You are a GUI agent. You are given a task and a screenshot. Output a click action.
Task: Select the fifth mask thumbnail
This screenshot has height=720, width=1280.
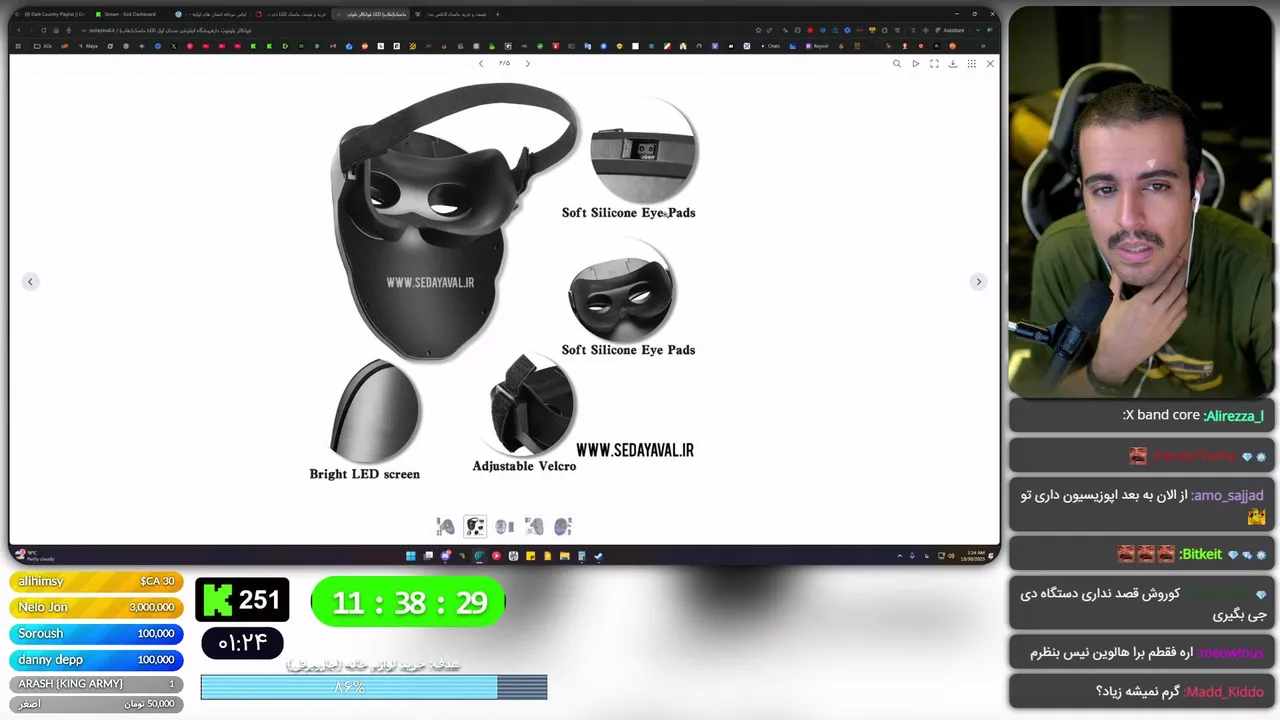(x=563, y=526)
